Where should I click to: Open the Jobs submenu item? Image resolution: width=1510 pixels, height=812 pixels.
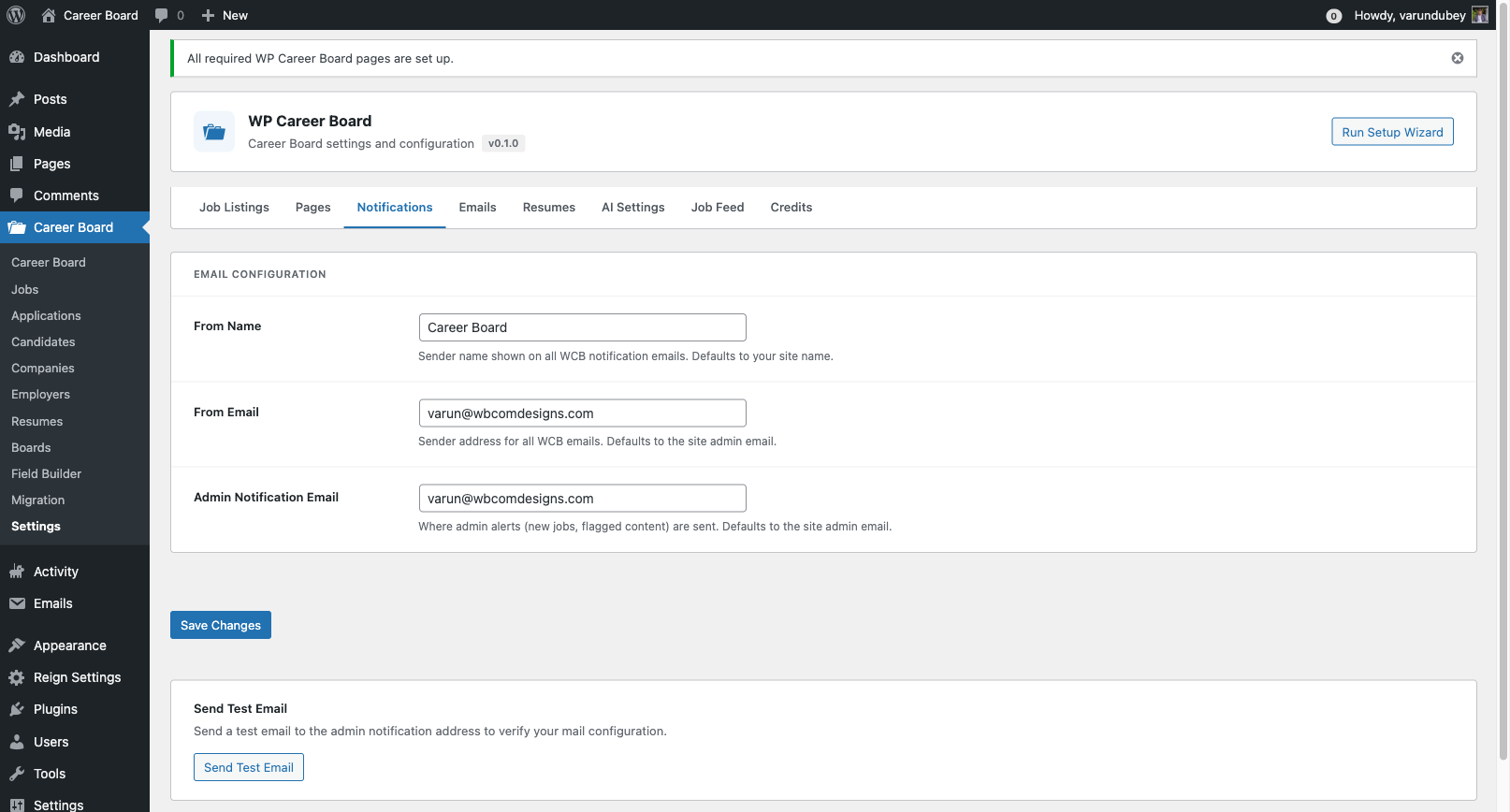click(25, 290)
